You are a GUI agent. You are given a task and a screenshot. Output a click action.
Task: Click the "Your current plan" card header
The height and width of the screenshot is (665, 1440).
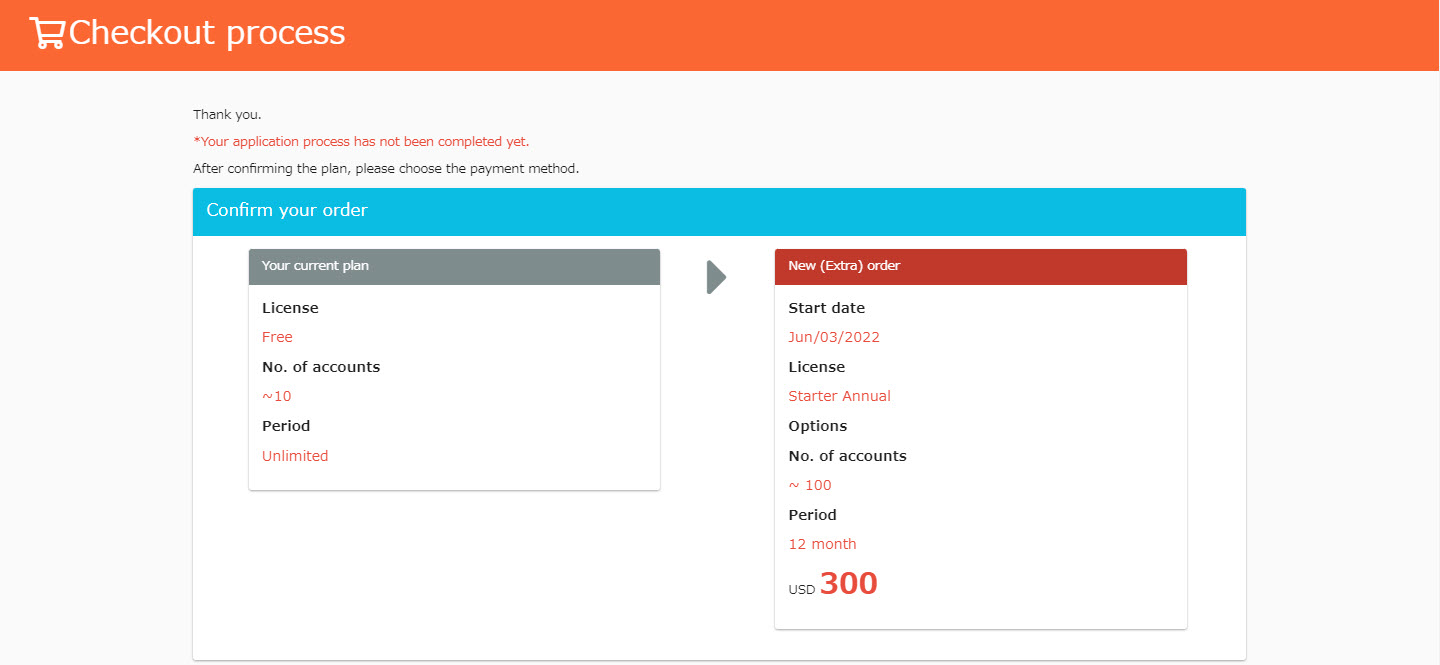click(x=315, y=266)
